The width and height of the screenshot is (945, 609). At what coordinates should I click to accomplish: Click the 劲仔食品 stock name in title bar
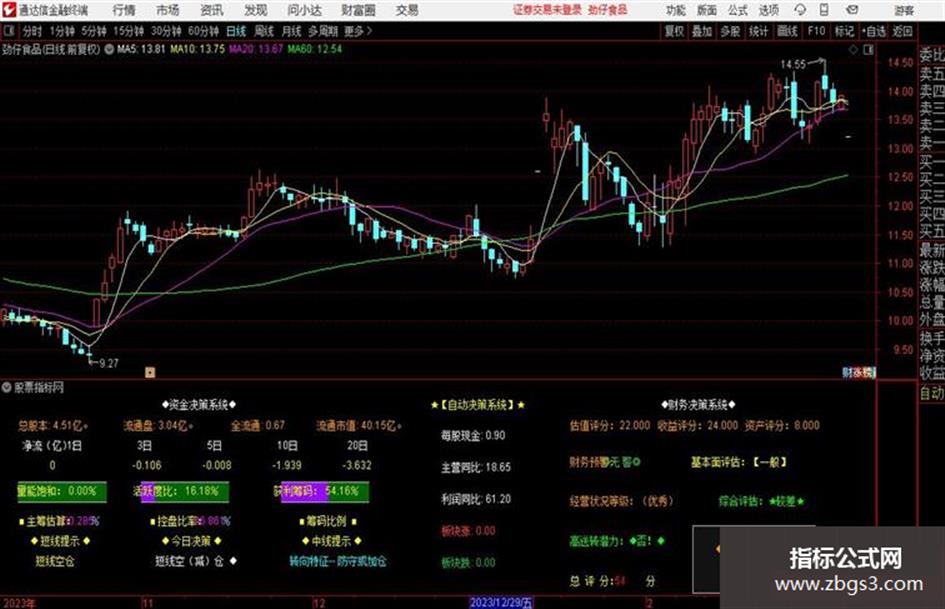click(608, 10)
